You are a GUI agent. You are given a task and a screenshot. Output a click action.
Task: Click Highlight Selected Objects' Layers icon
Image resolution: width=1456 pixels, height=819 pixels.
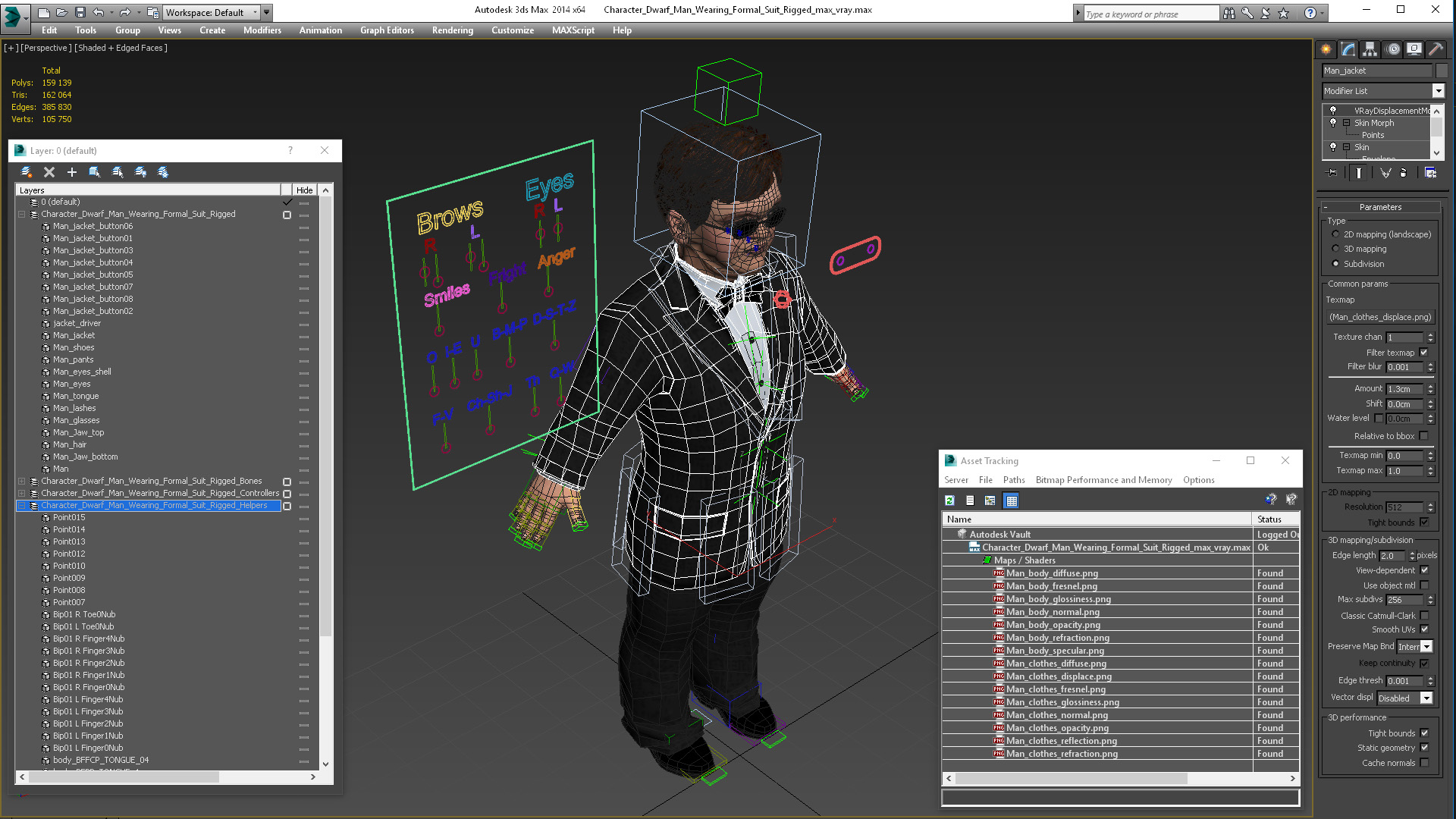coord(118,172)
